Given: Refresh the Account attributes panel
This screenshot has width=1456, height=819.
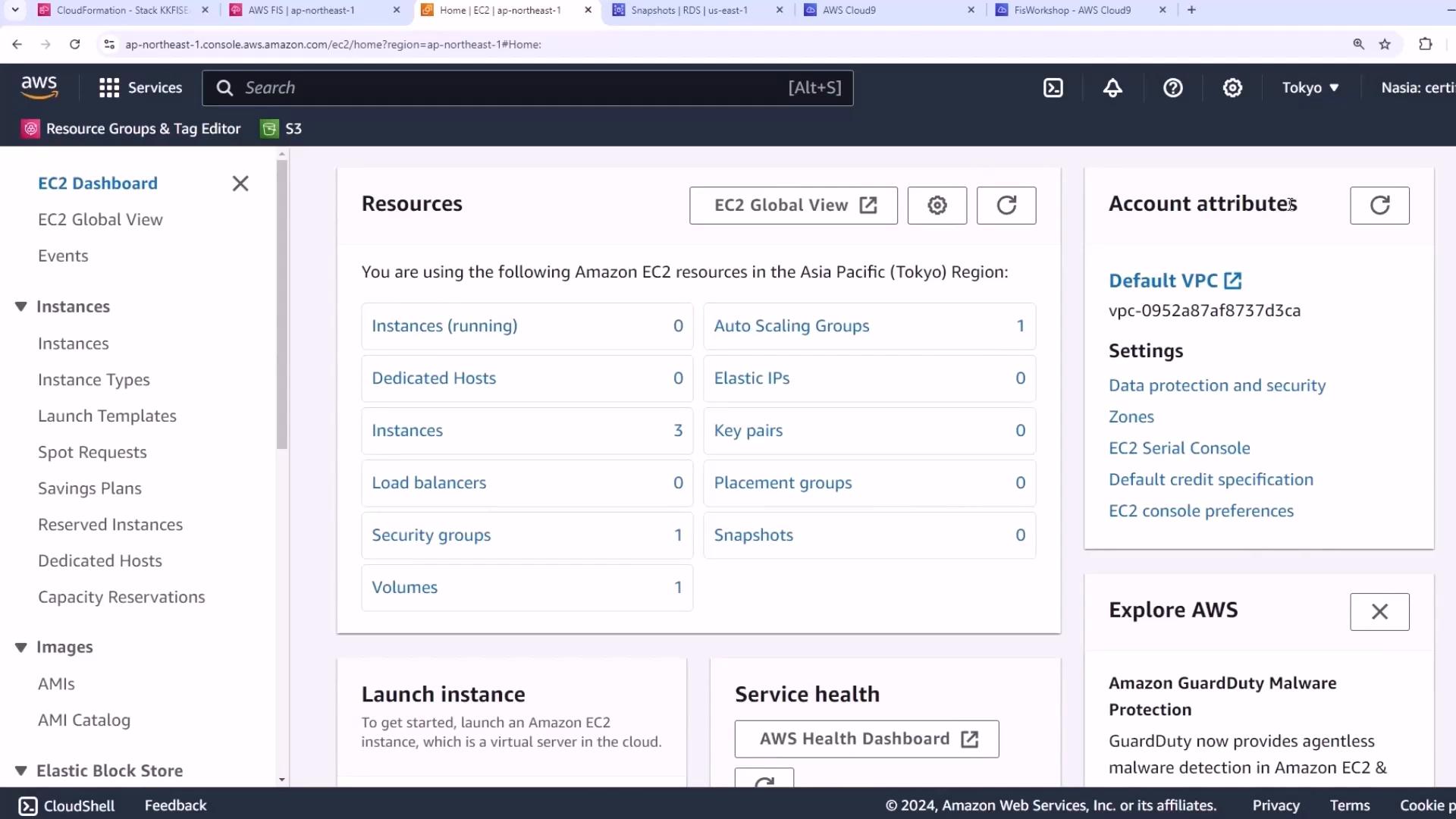Looking at the screenshot, I should click(x=1379, y=206).
